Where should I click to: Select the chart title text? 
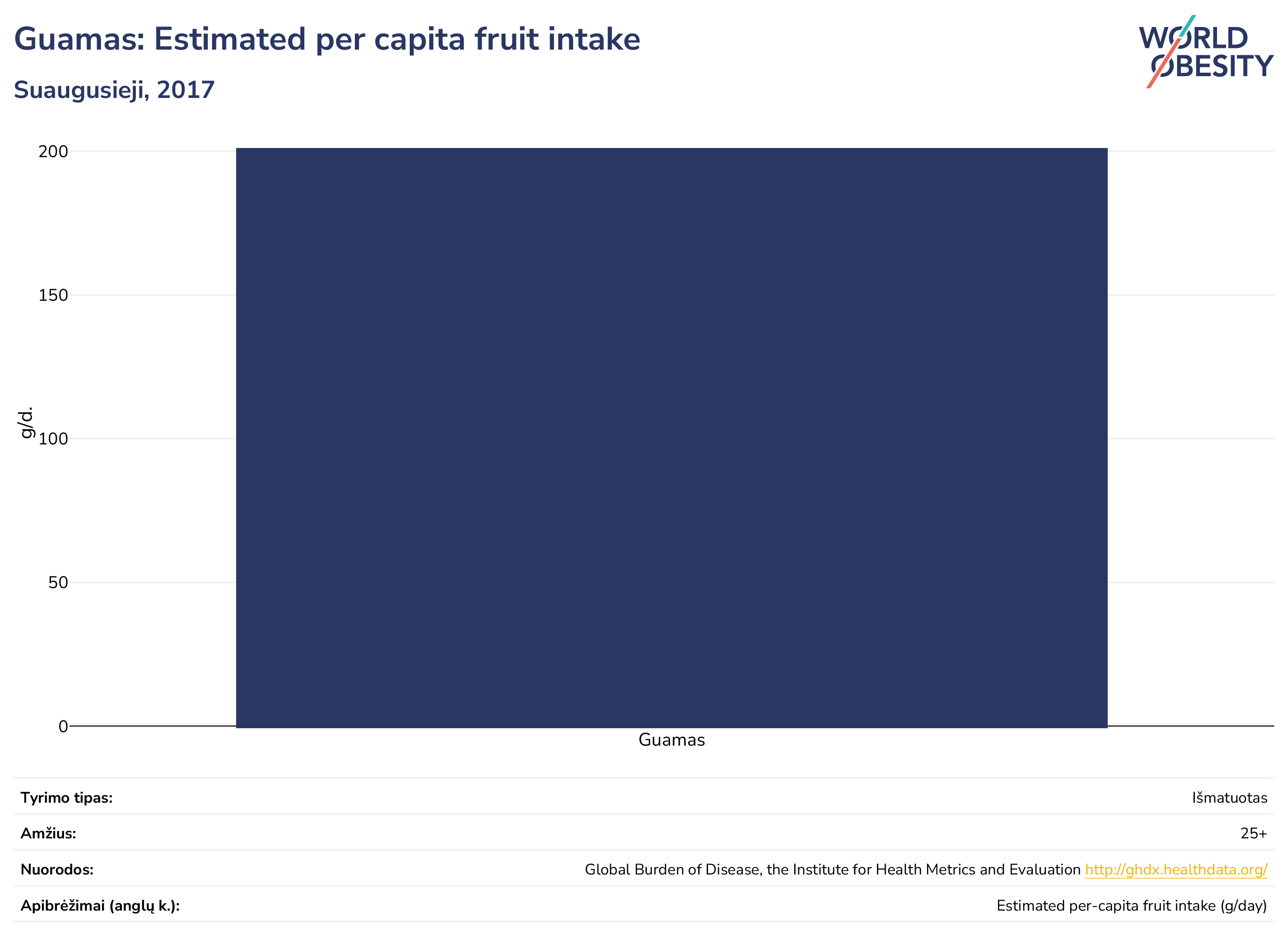[327, 39]
